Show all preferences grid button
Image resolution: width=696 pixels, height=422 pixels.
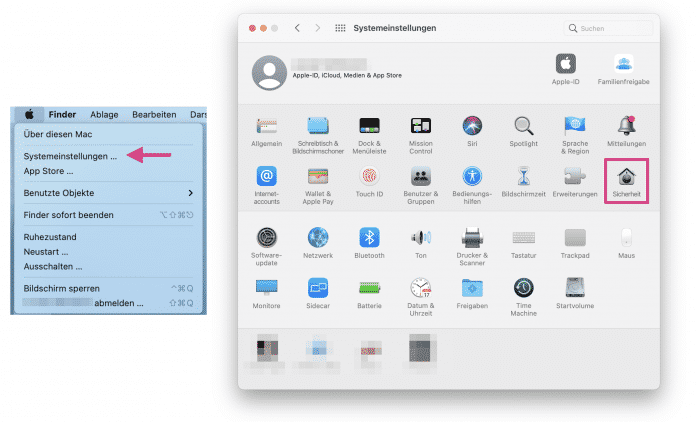[340, 29]
